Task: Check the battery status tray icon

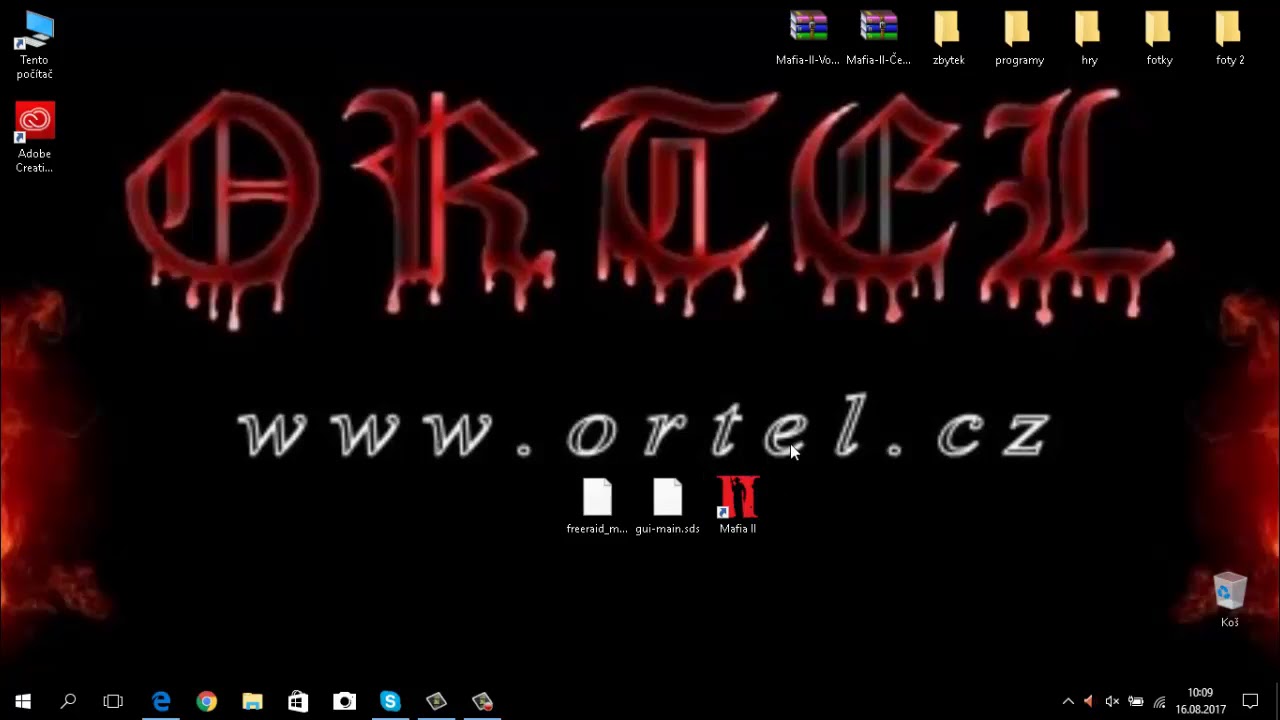Action: pos(1136,701)
